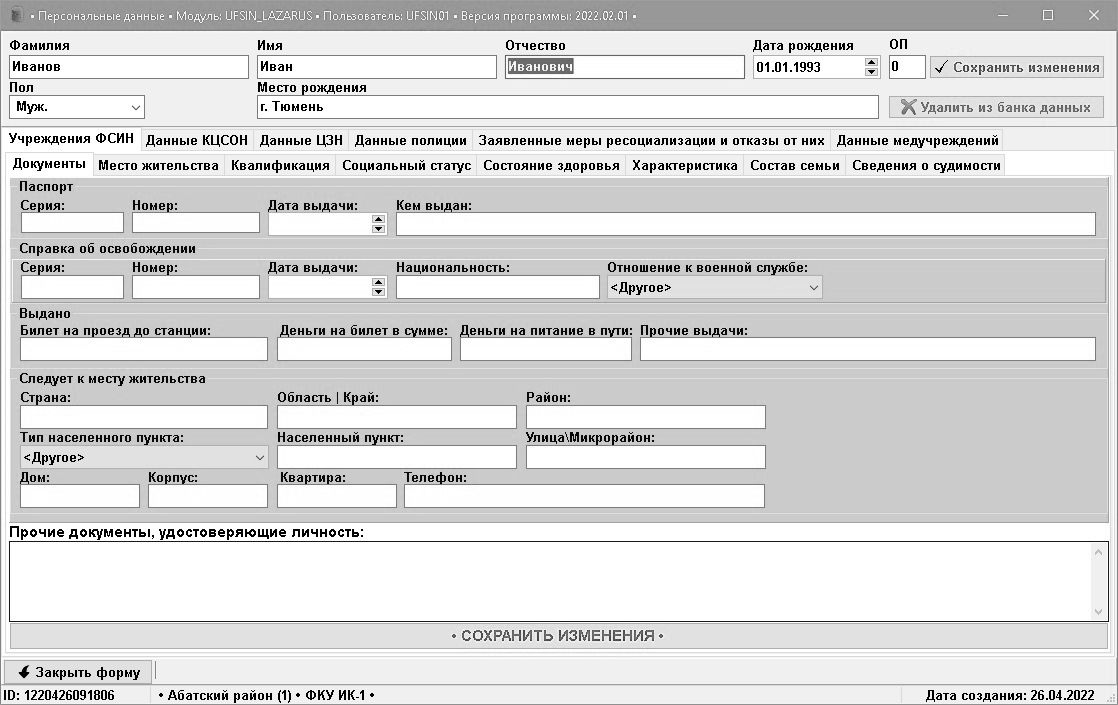This screenshot has height=705, width=1118.
Task: Click Закрыть форму button
Action: click(x=78, y=672)
